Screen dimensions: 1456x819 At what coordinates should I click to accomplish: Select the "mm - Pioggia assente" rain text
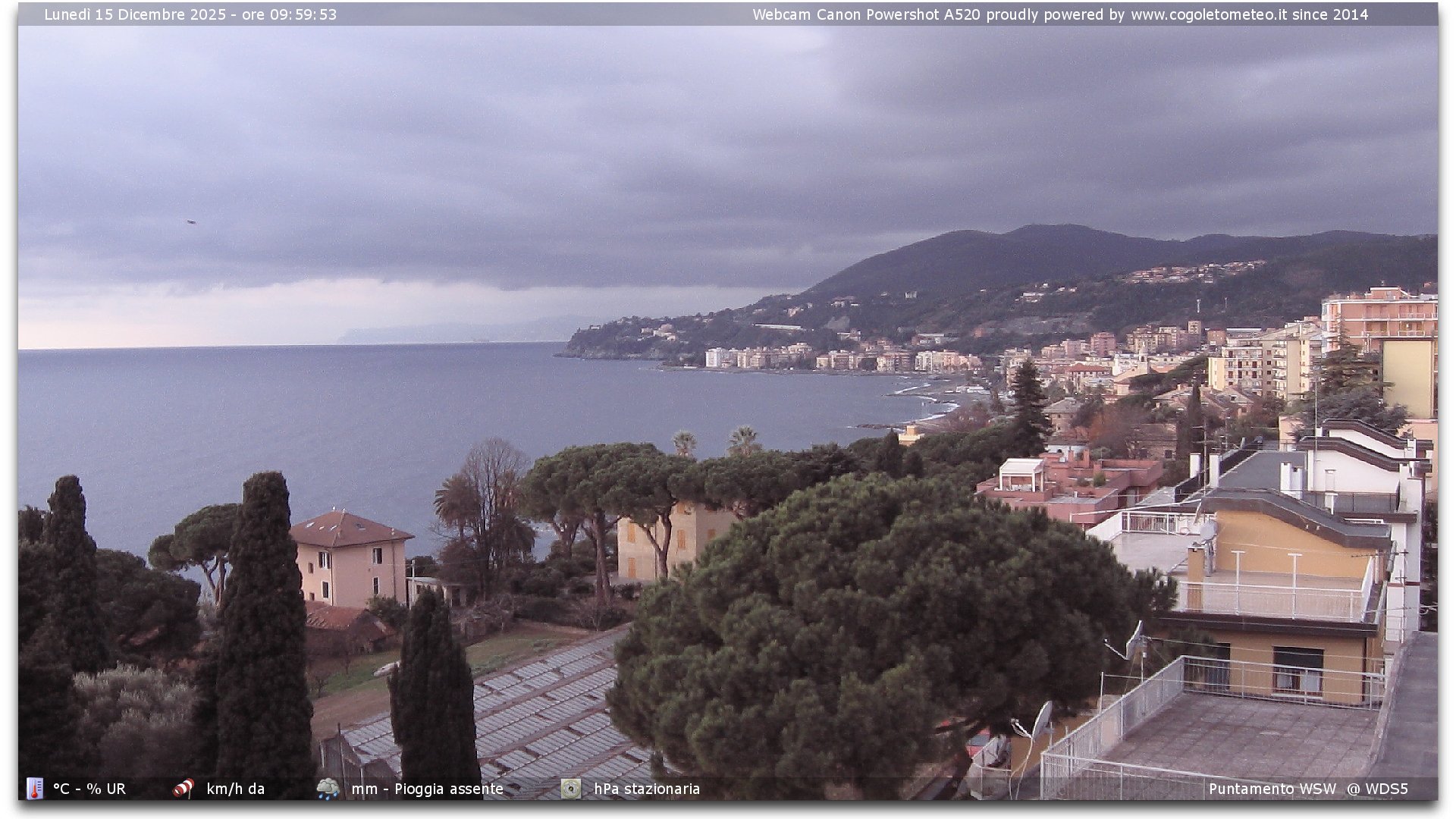pyautogui.click(x=427, y=789)
